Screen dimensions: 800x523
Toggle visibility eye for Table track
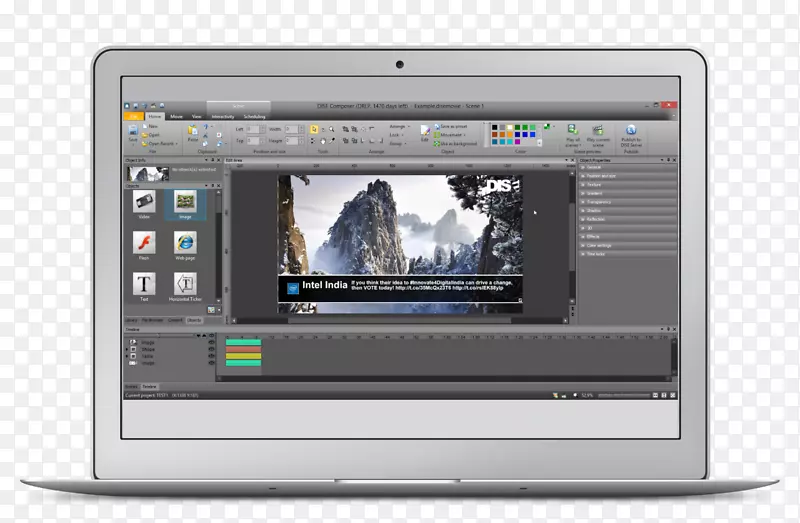(211, 356)
